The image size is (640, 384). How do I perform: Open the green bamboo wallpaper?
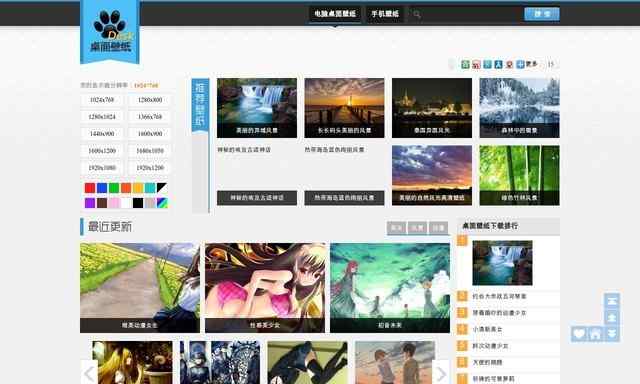tap(519, 175)
